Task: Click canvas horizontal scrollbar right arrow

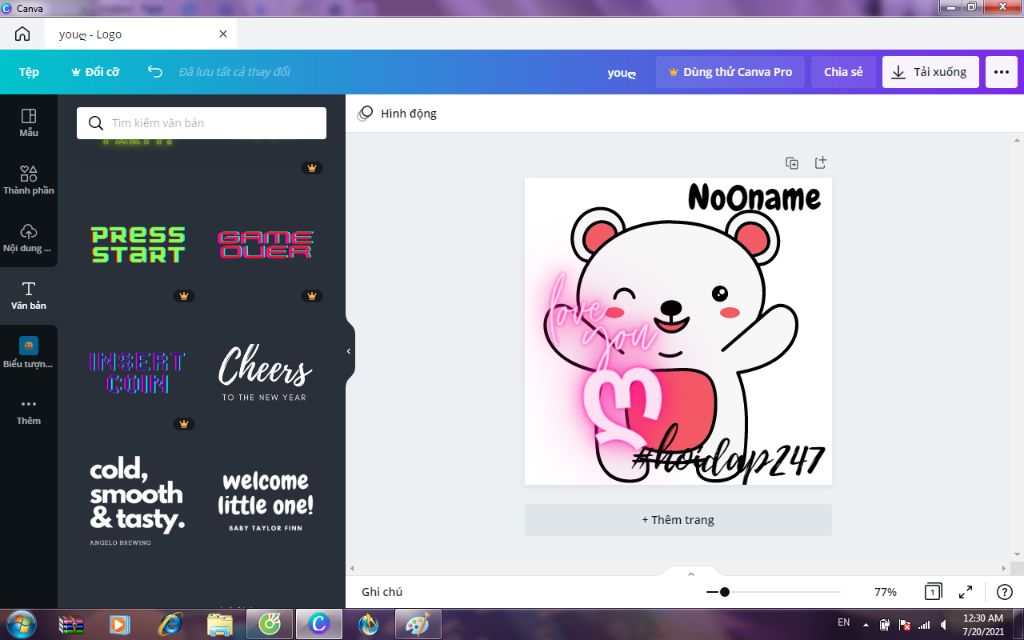Action: click(x=1004, y=568)
